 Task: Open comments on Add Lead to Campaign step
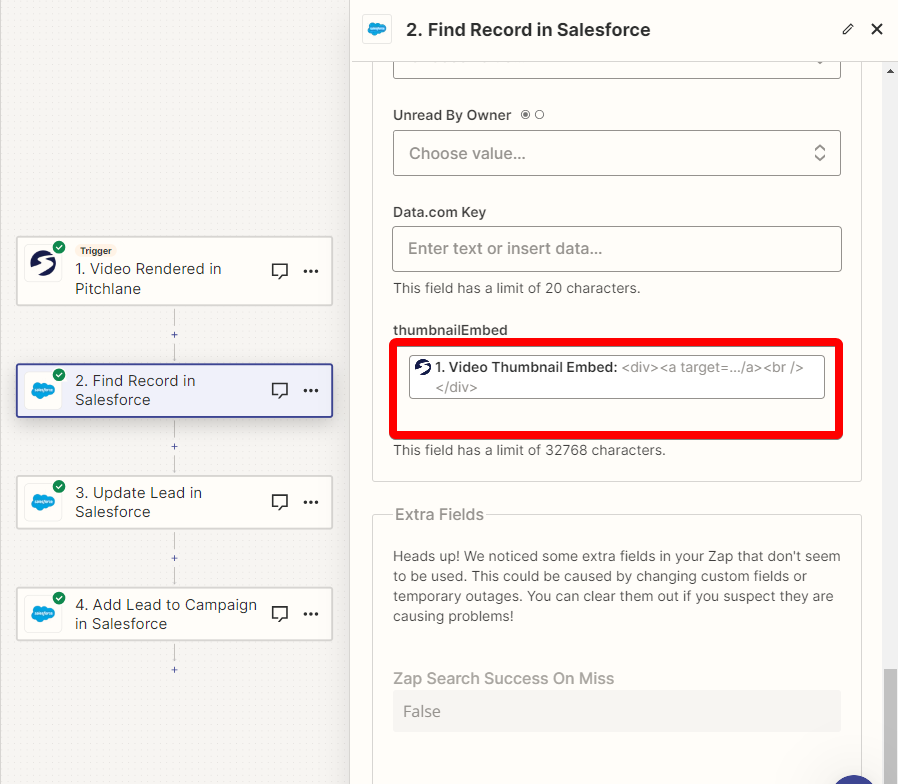(279, 614)
